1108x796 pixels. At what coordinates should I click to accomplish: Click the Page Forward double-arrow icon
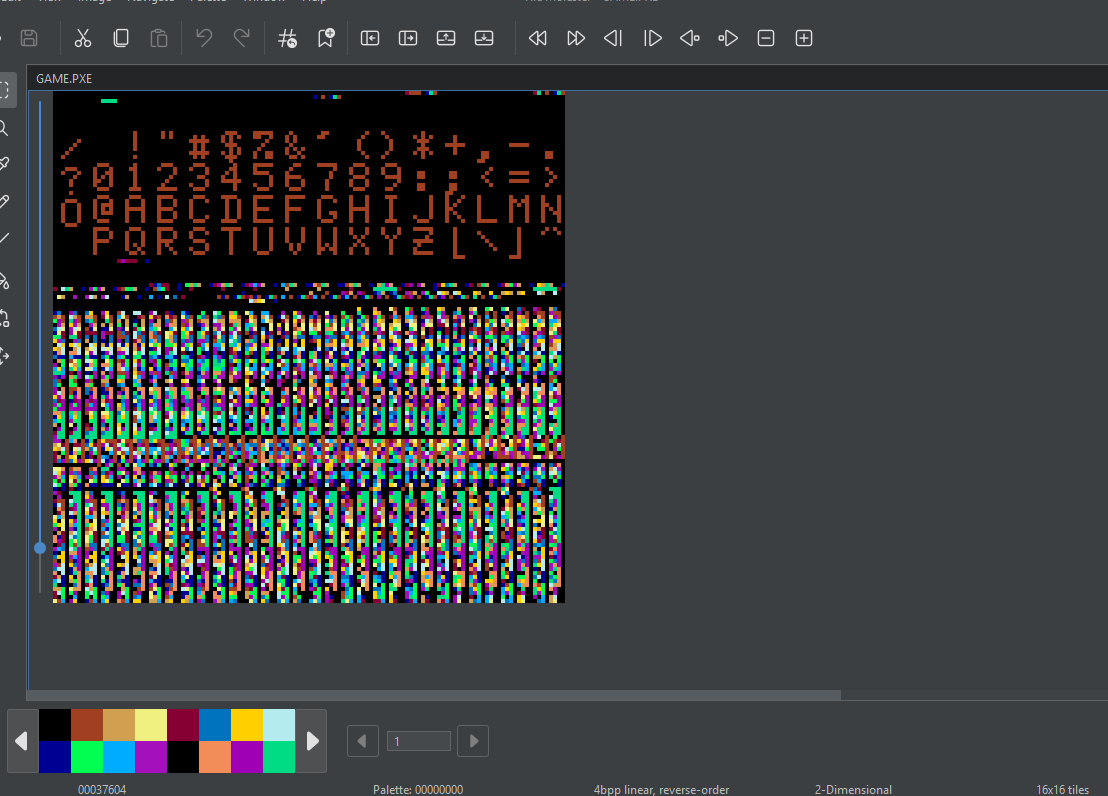pyautogui.click(x=576, y=38)
